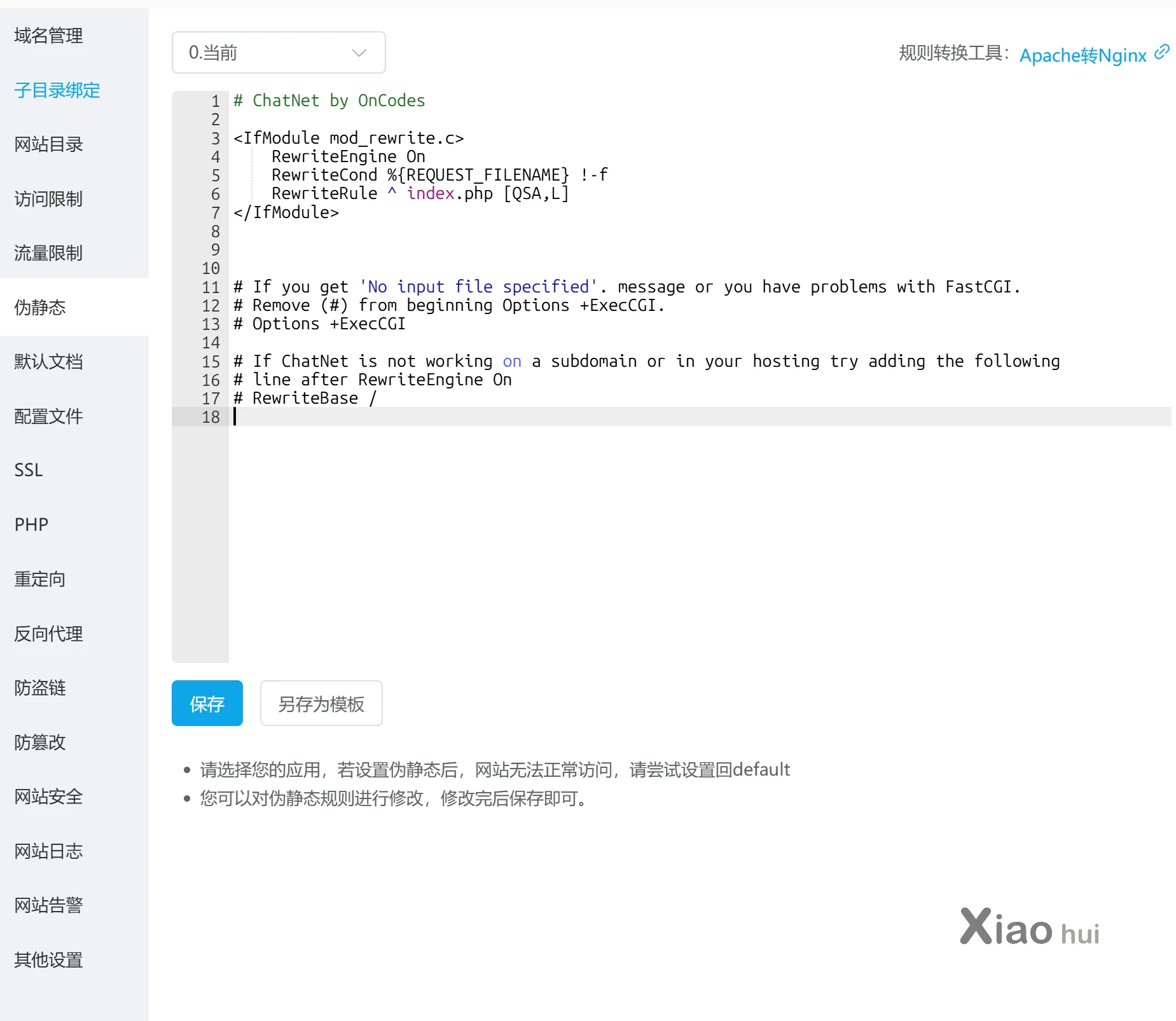
Task: Click the external link icon beside Apache转Nginx
Action: (1161, 52)
